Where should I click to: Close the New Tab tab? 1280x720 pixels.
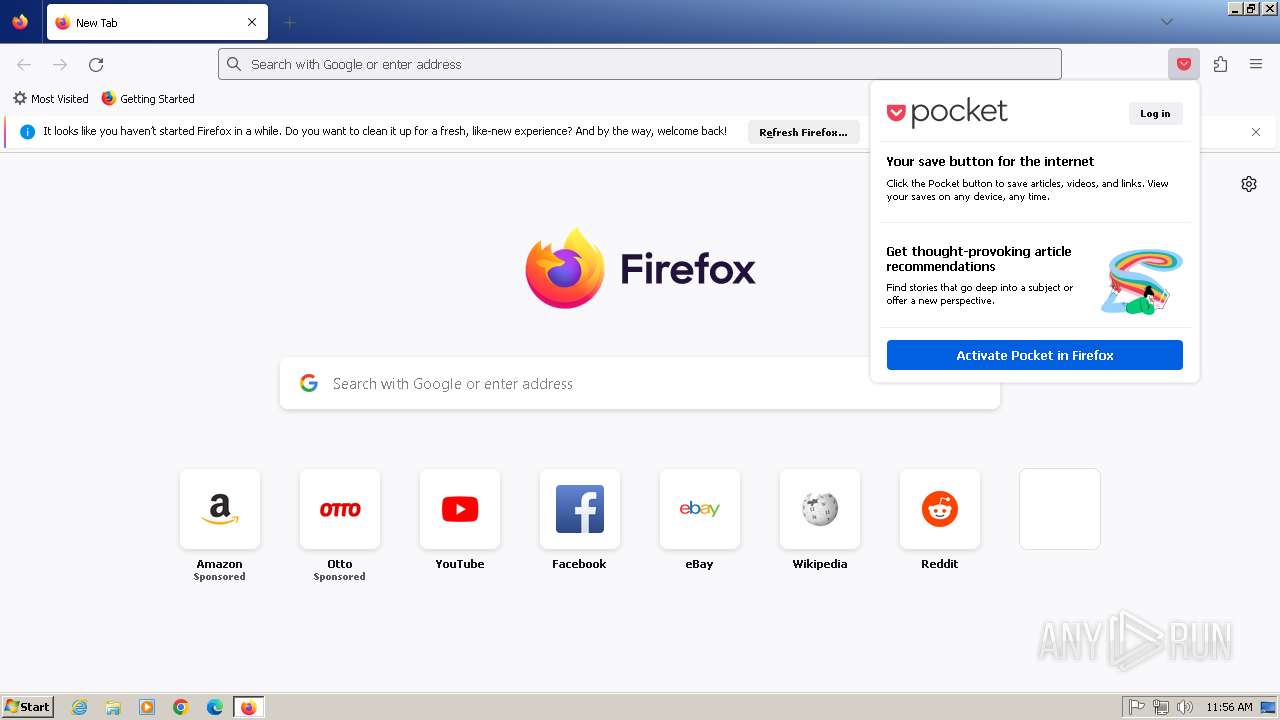(252, 22)
